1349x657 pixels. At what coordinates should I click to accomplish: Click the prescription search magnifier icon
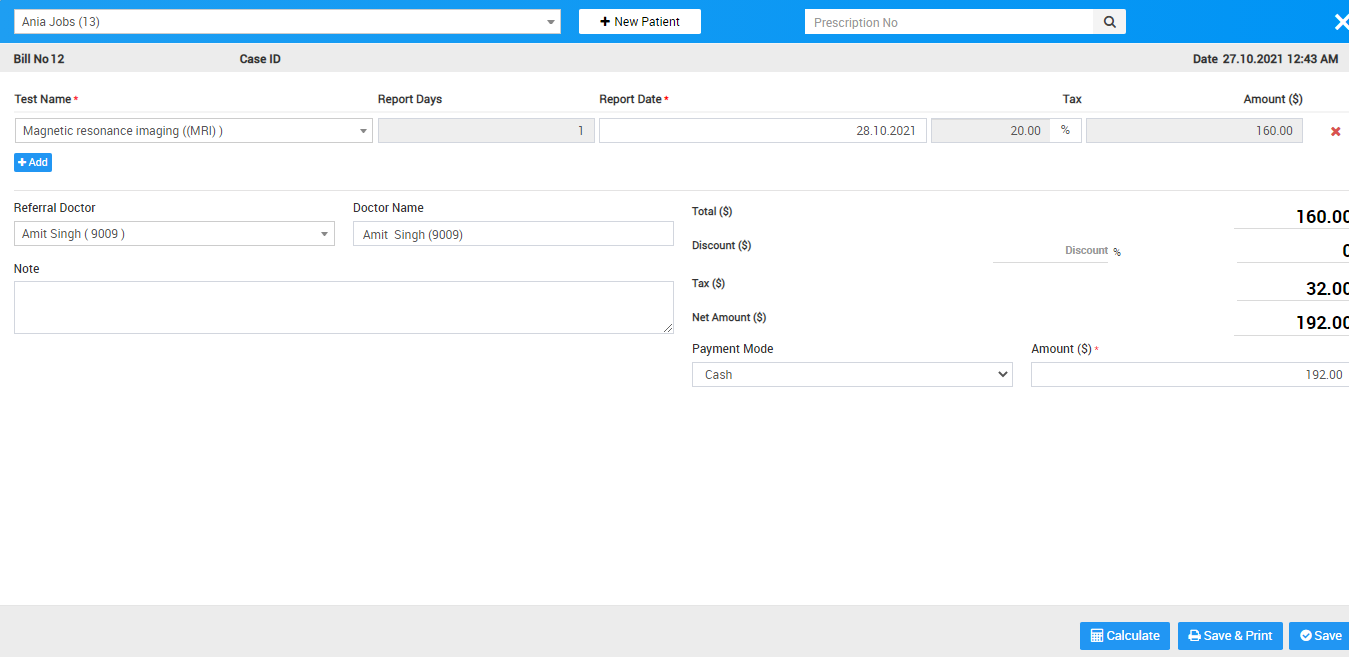point(1109,22)
